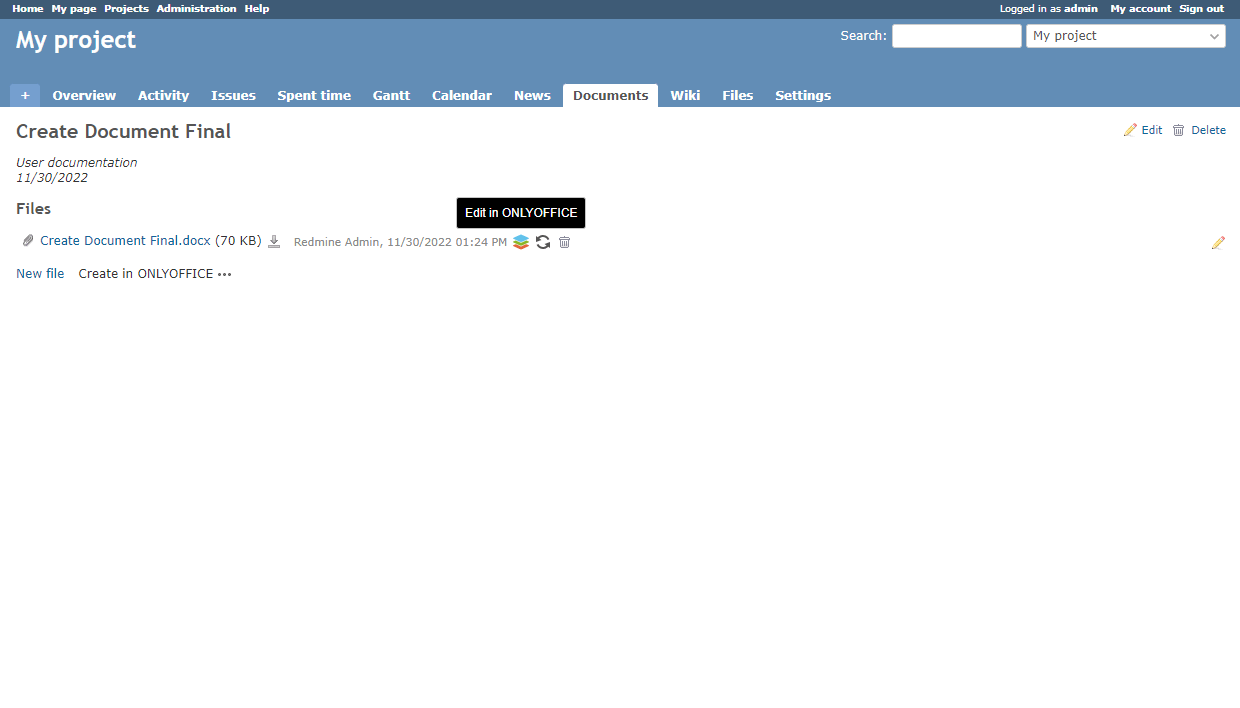This screenshot has height=708, width=1240.
Task: Focus the Search input field
Action: click(x=956, y=36)
